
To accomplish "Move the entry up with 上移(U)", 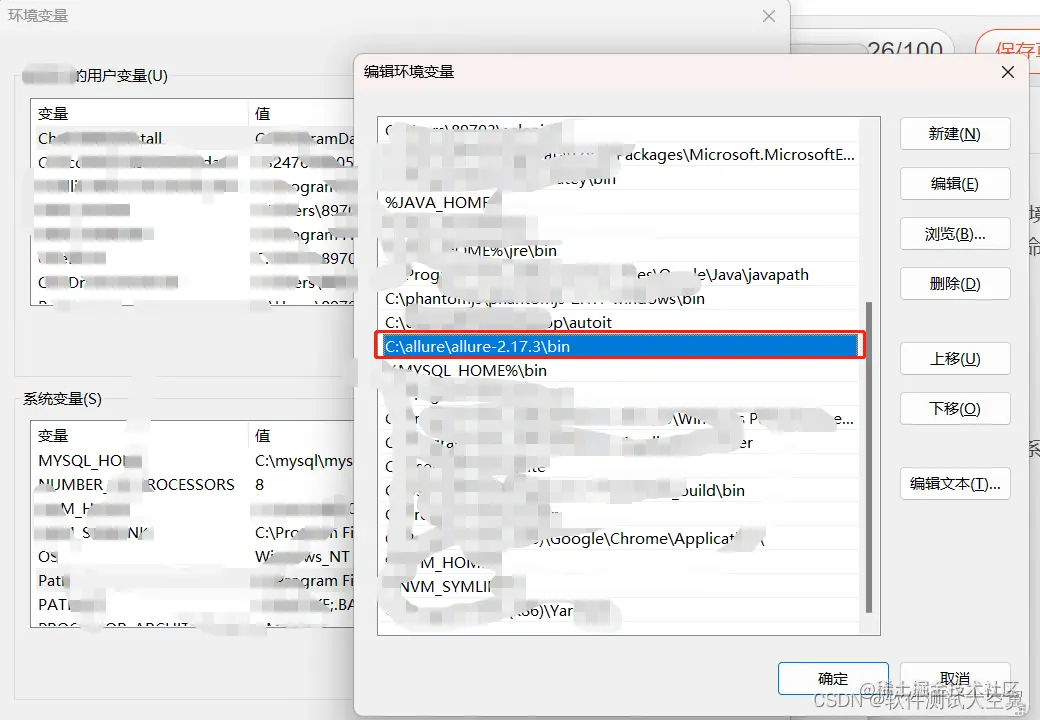I will 954,359.
